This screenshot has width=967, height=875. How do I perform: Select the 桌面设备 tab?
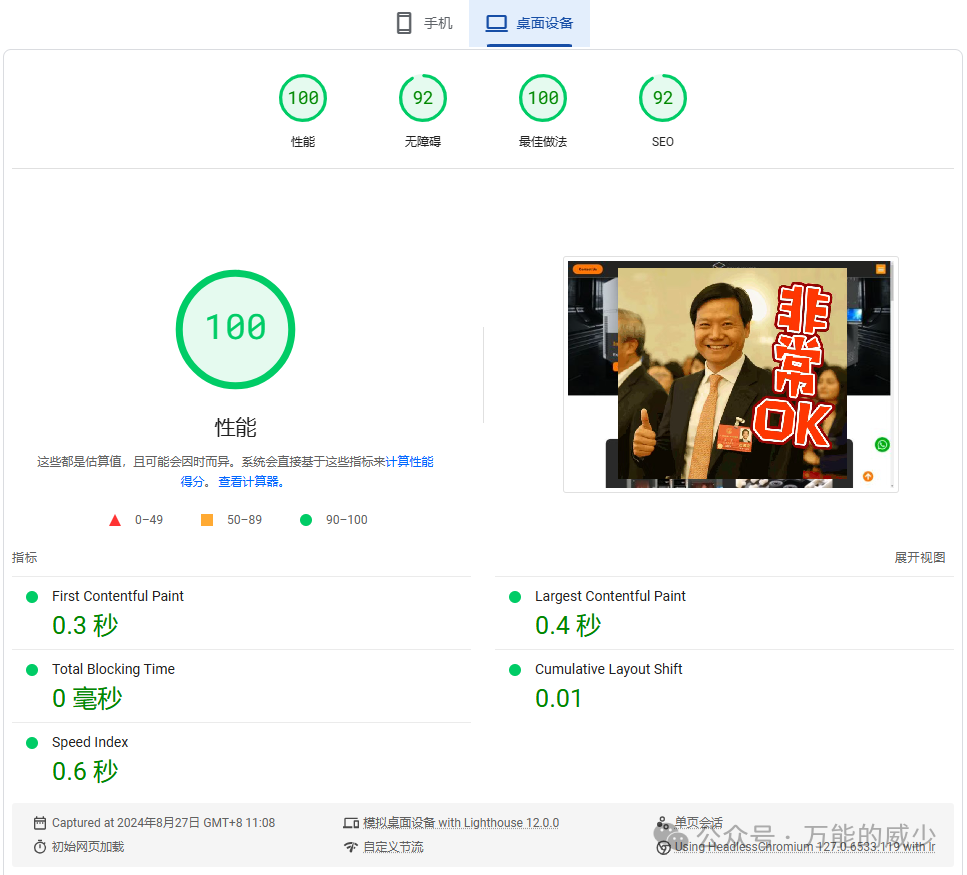coord(529,23)
